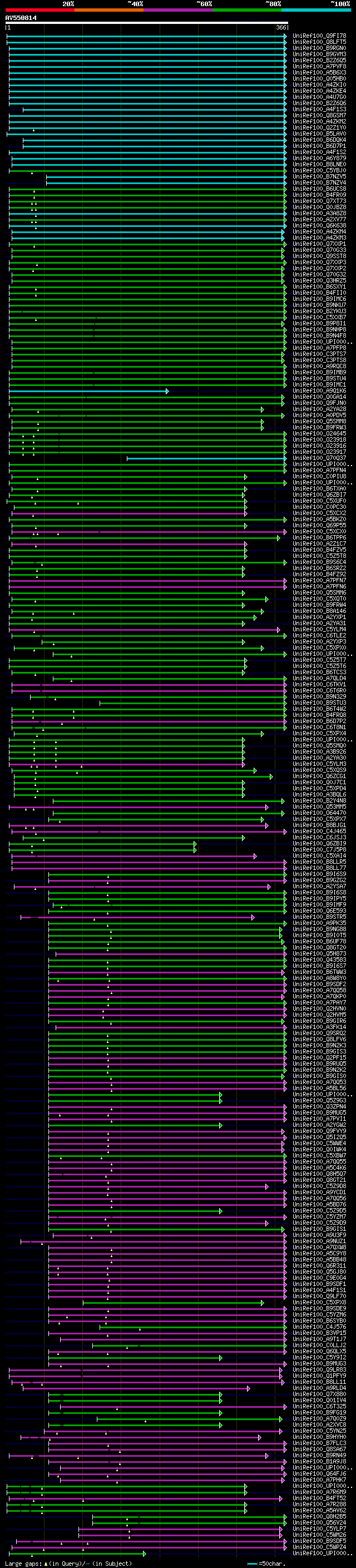356x1568 pixels.
Task: Click the cyan alignment bar for UniRef100_B7NZV5
Action: [166, 176]
